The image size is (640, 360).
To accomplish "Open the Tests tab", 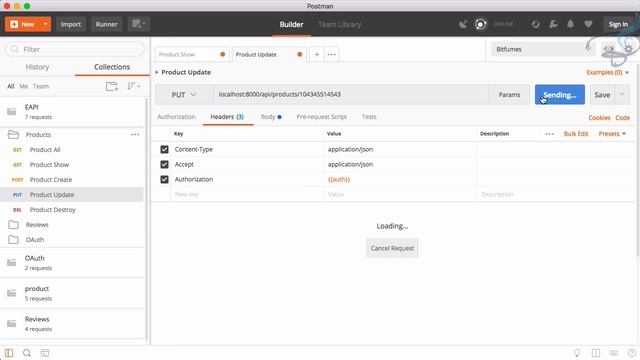I will coord(369,117).
